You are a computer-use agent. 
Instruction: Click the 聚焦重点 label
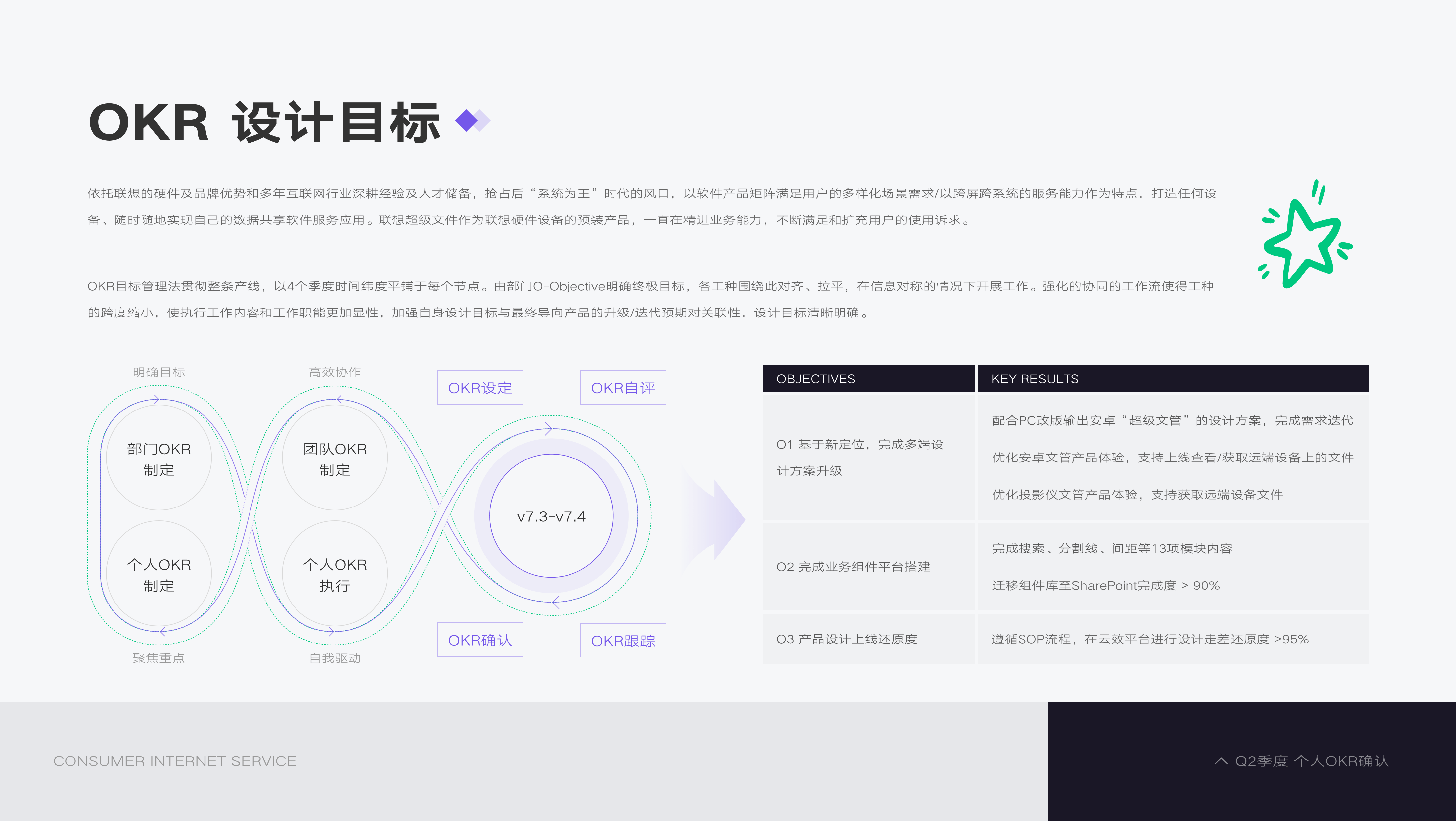point(159,658)
